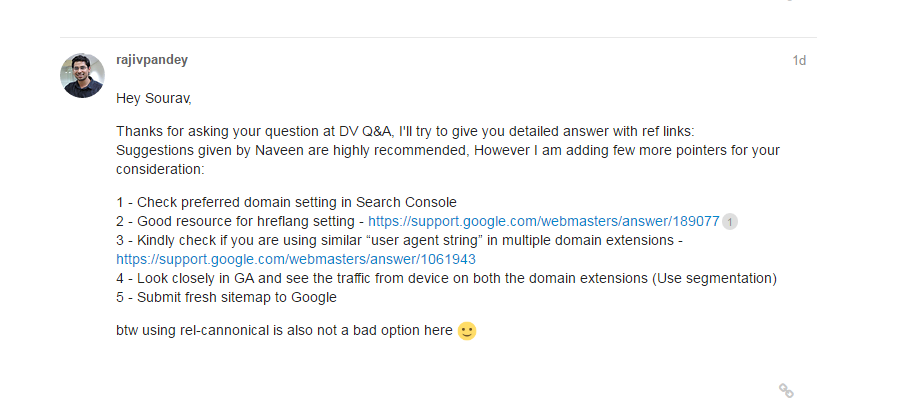Open rajivpandey's profile picture
This screenshot has height=414, width=910.
pyautogui.click(x=83, y=75)
